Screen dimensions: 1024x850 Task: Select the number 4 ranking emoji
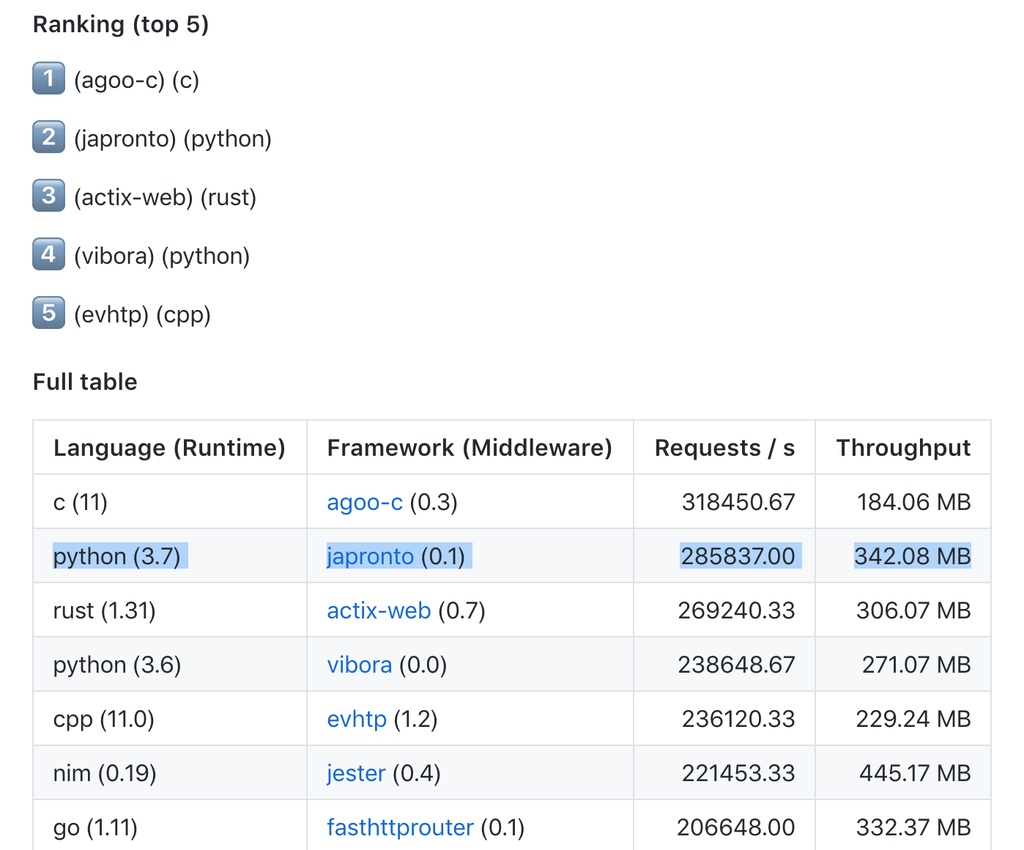tap(48, 255)
